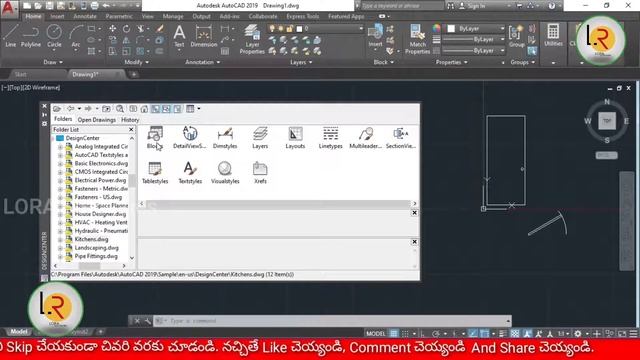Open the History tab in DesignCenter

(130, 120)
